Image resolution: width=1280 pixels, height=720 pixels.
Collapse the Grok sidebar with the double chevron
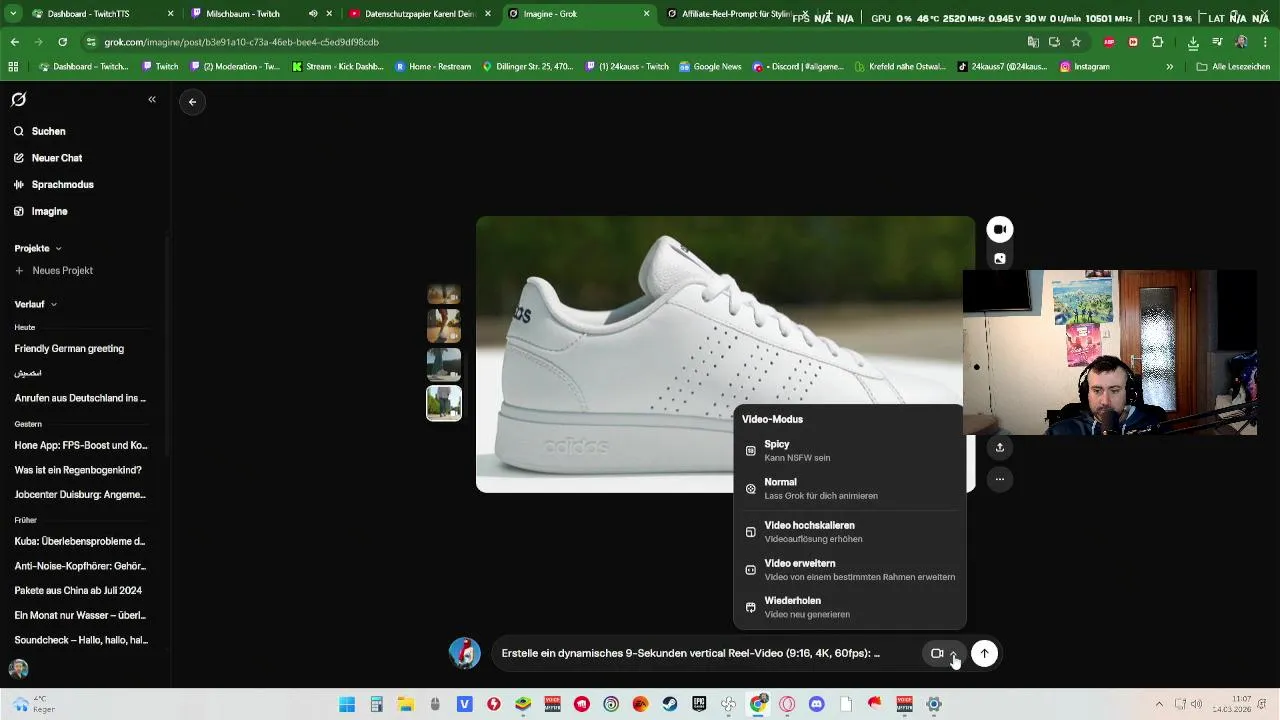(152, 99)
